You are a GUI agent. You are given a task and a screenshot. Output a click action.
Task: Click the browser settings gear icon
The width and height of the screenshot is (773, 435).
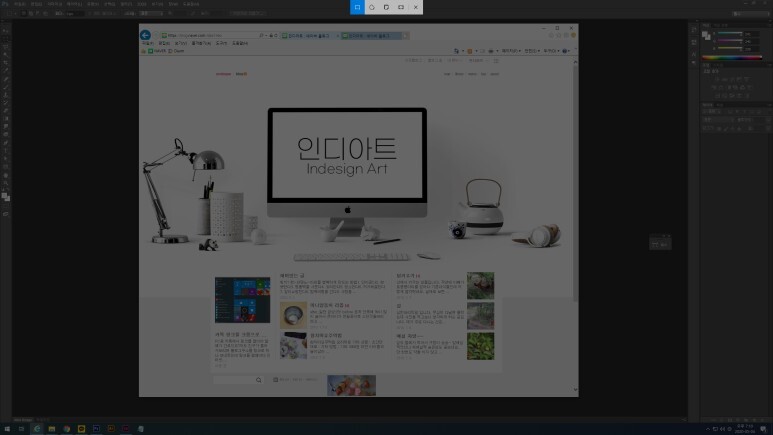click(x=566, y=35)
